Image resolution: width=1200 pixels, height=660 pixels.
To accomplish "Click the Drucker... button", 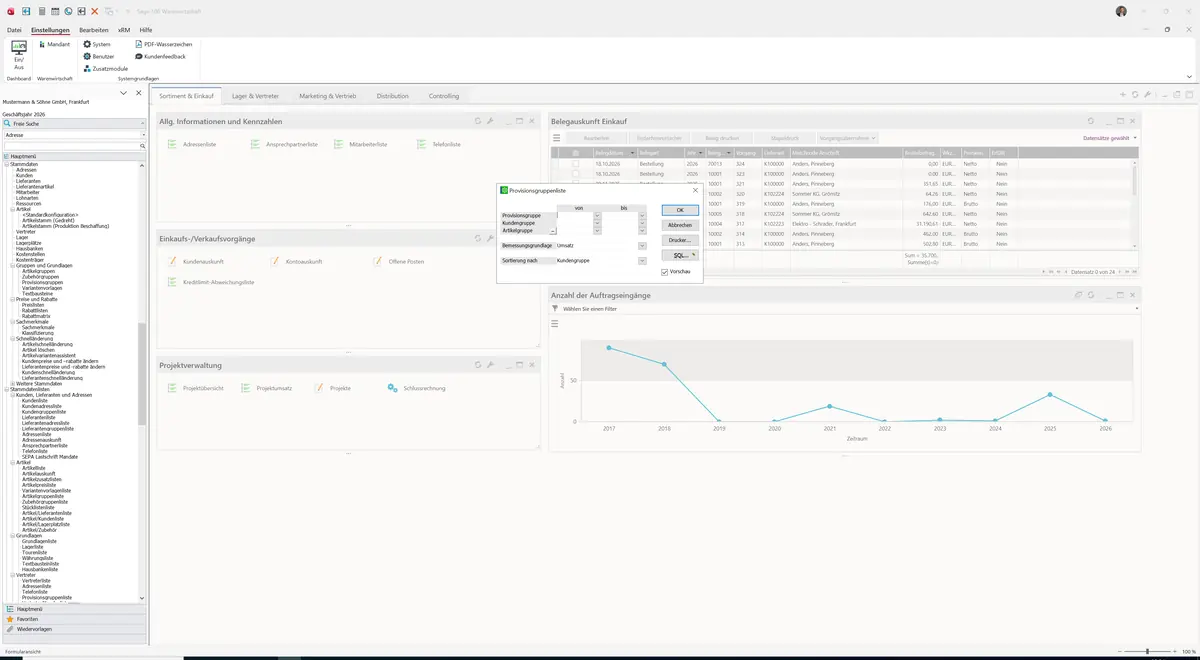I will (680, 240).
